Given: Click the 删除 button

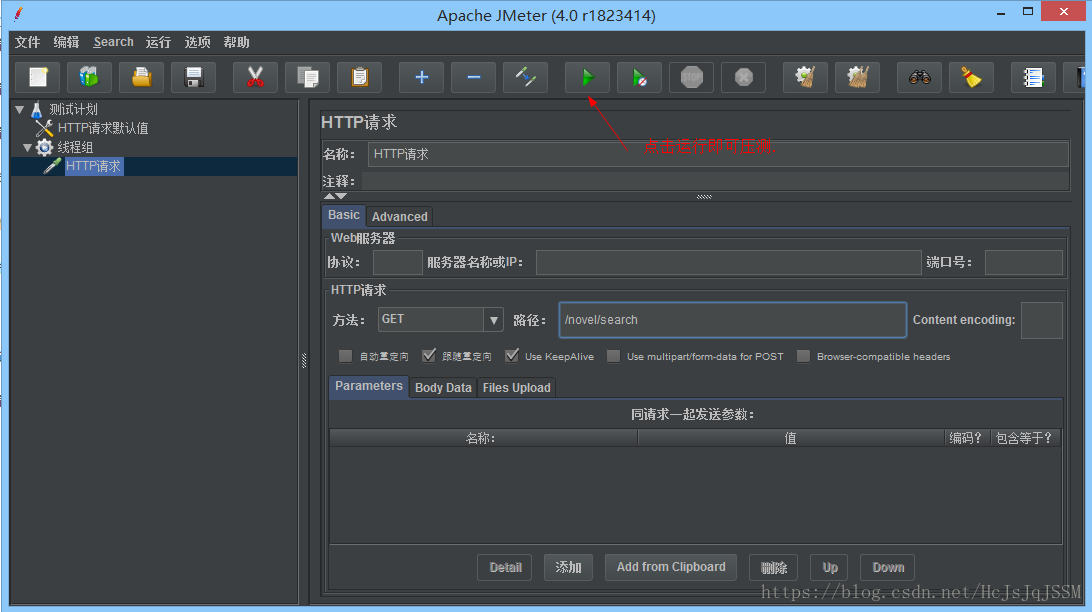Looking at the screenshot, I should (773, 567).
